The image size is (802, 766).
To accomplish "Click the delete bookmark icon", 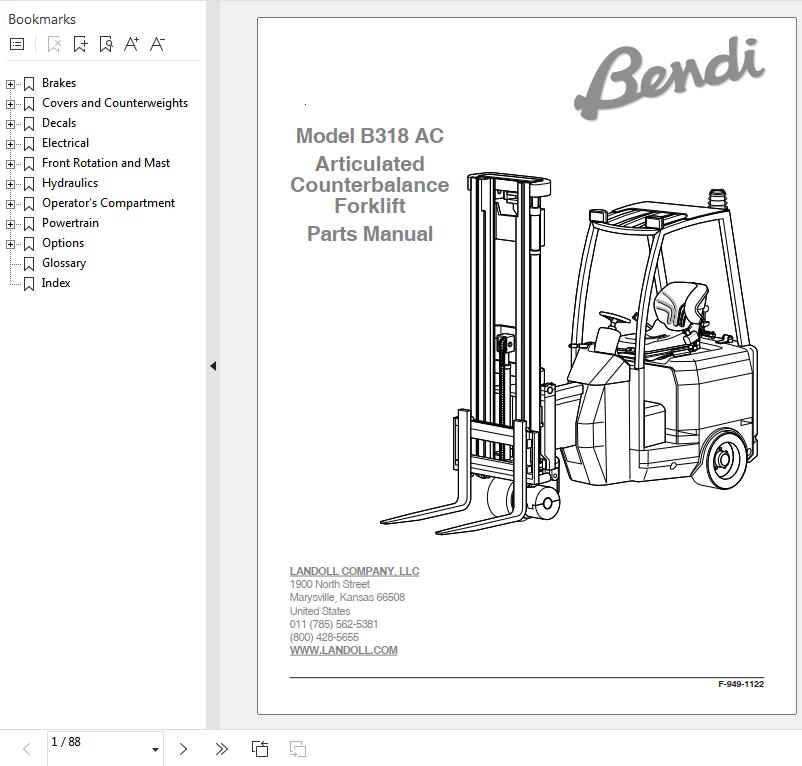I will (54, 44).
